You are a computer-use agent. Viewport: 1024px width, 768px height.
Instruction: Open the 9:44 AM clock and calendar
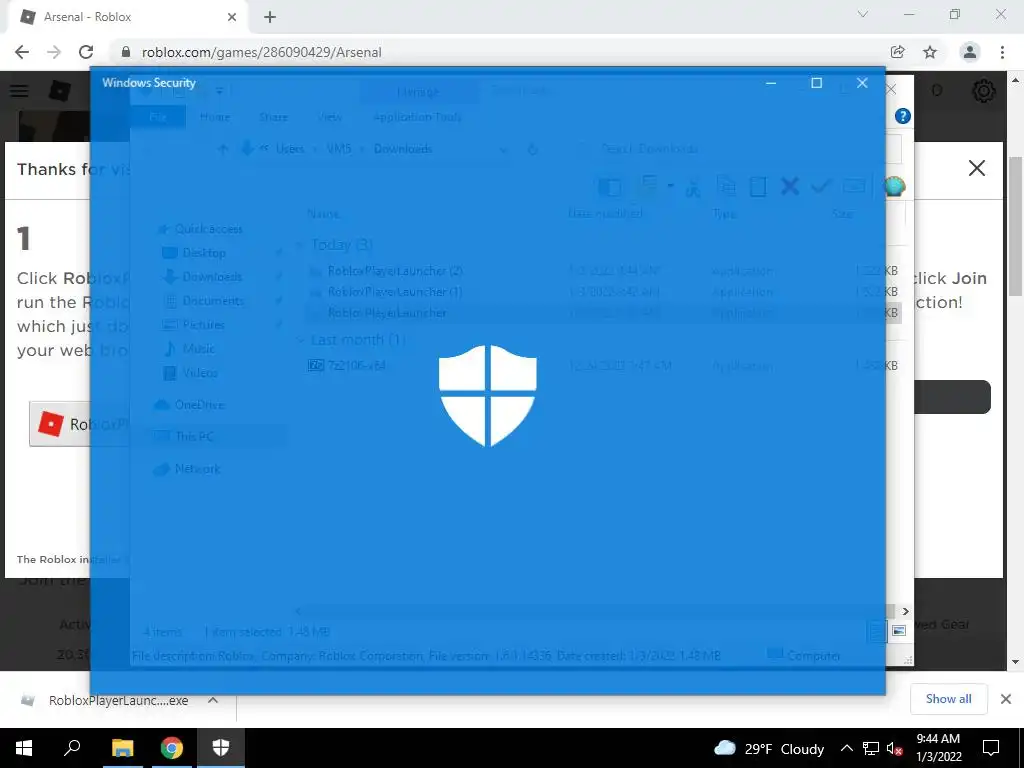[938, 748]
